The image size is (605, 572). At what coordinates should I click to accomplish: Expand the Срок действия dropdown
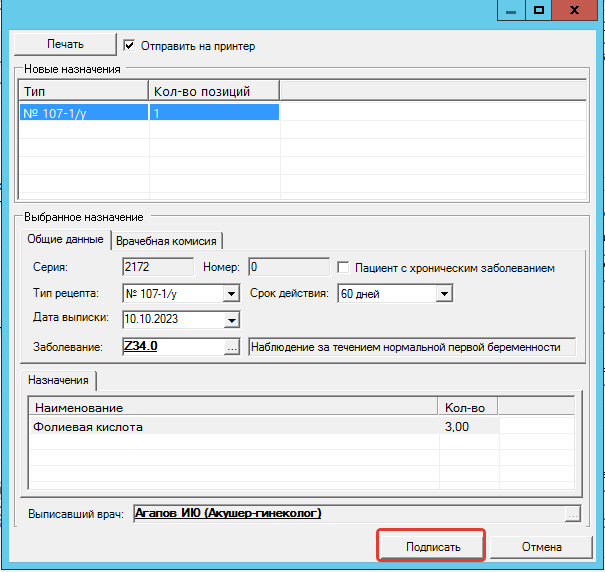[444, 294]
